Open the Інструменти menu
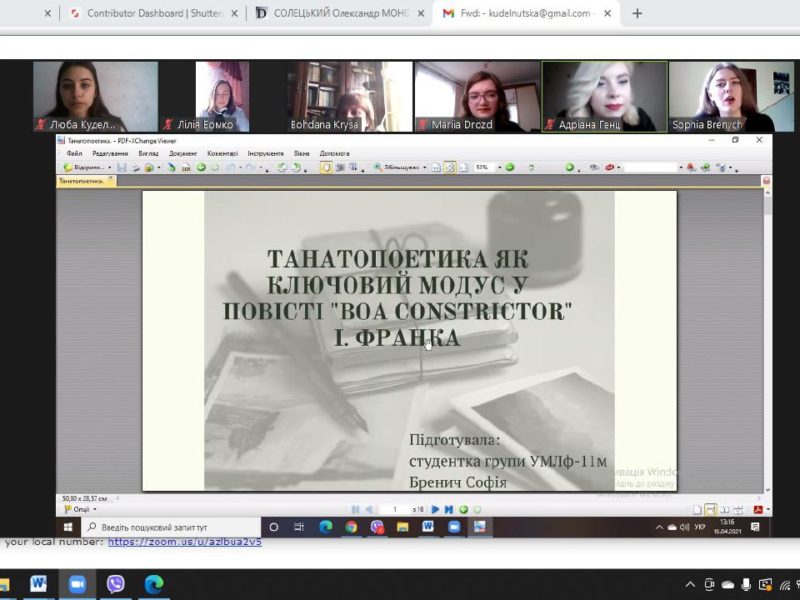Image resolution: width=800 pixels, height=600 pixels. pyautogui.click(x=266, y=153)
